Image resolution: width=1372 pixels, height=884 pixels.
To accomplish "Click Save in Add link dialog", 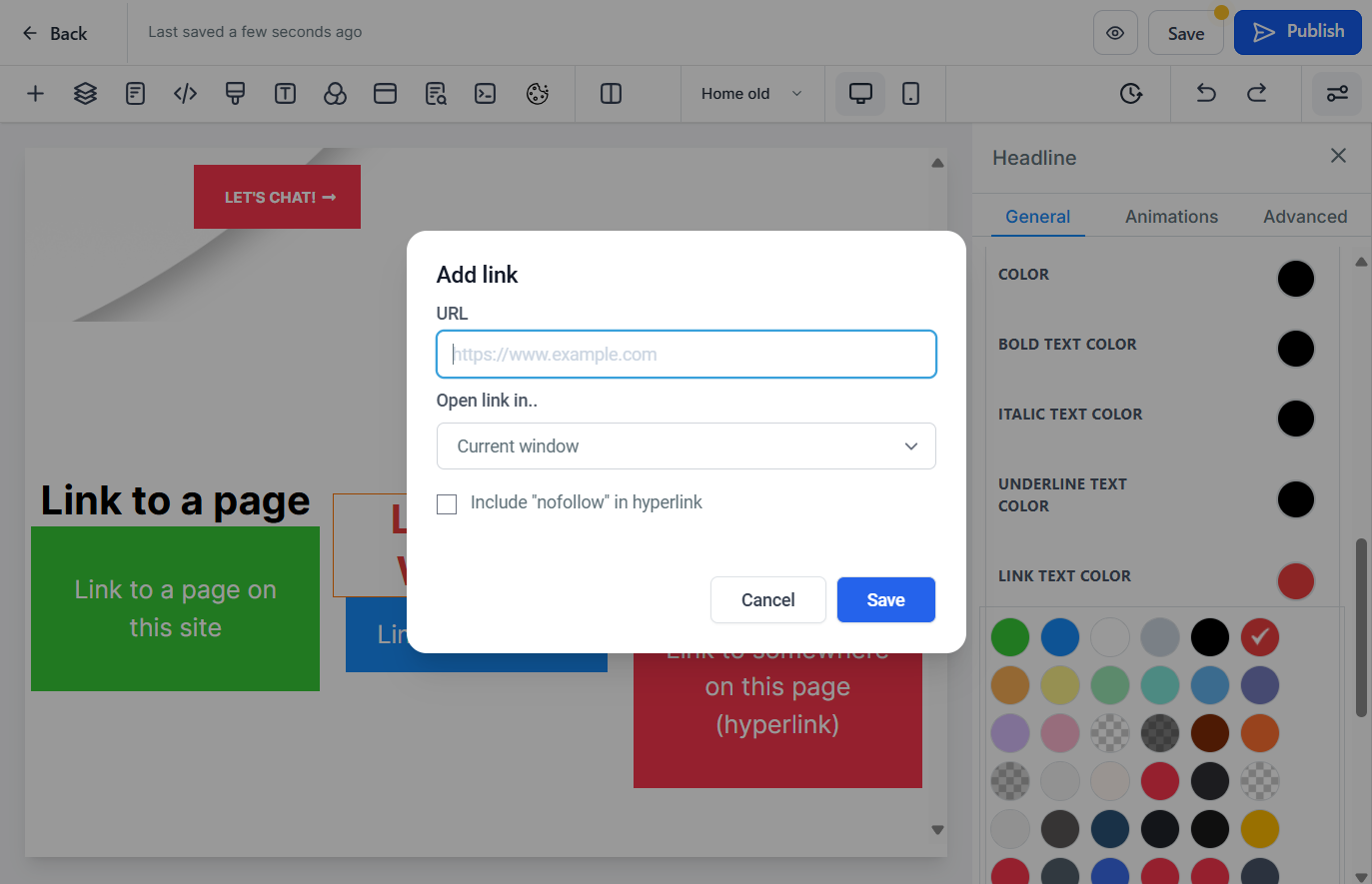I will point(886,599).
